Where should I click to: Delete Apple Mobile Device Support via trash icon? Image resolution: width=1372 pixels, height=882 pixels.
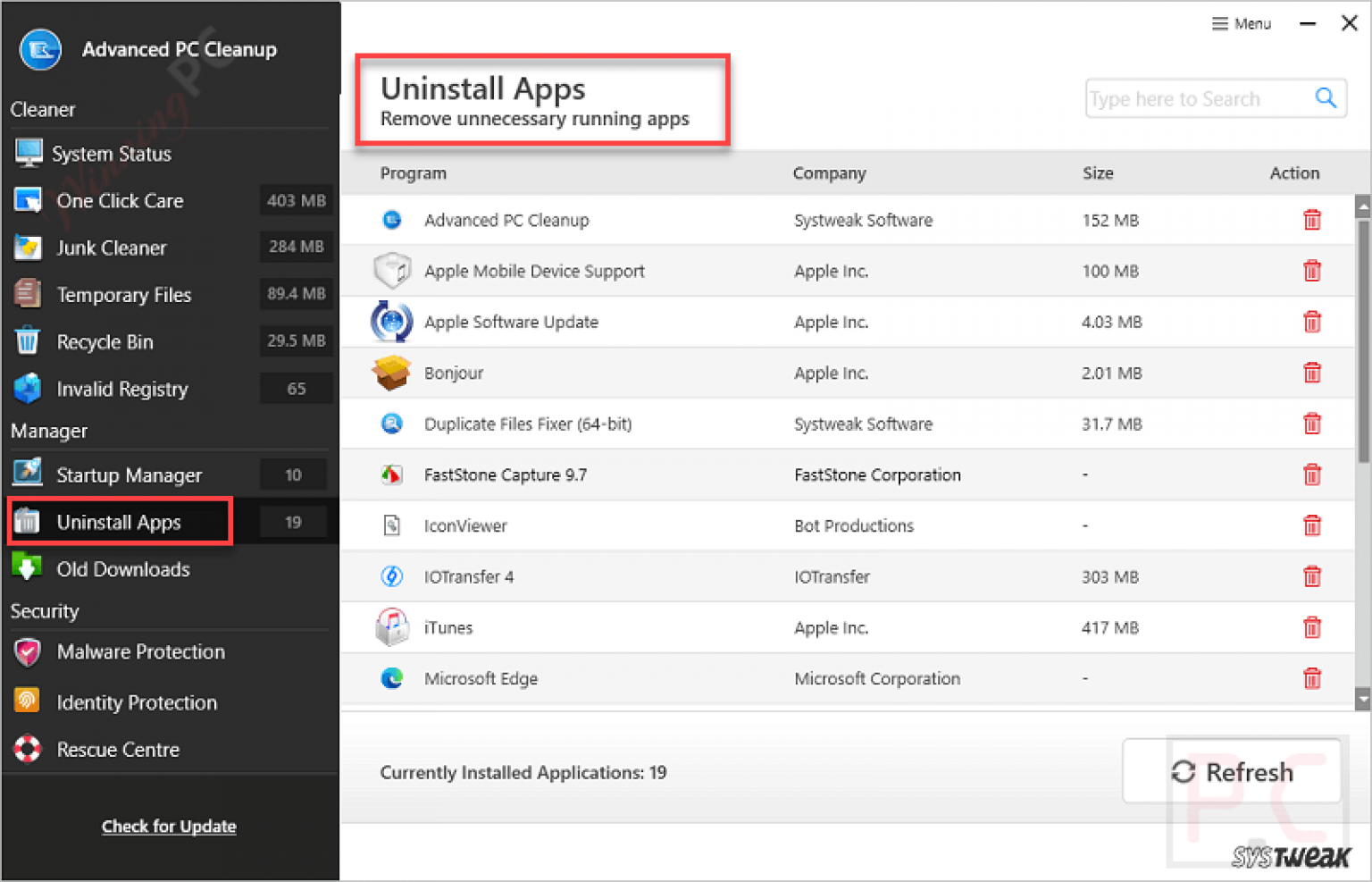[1311, 271]
